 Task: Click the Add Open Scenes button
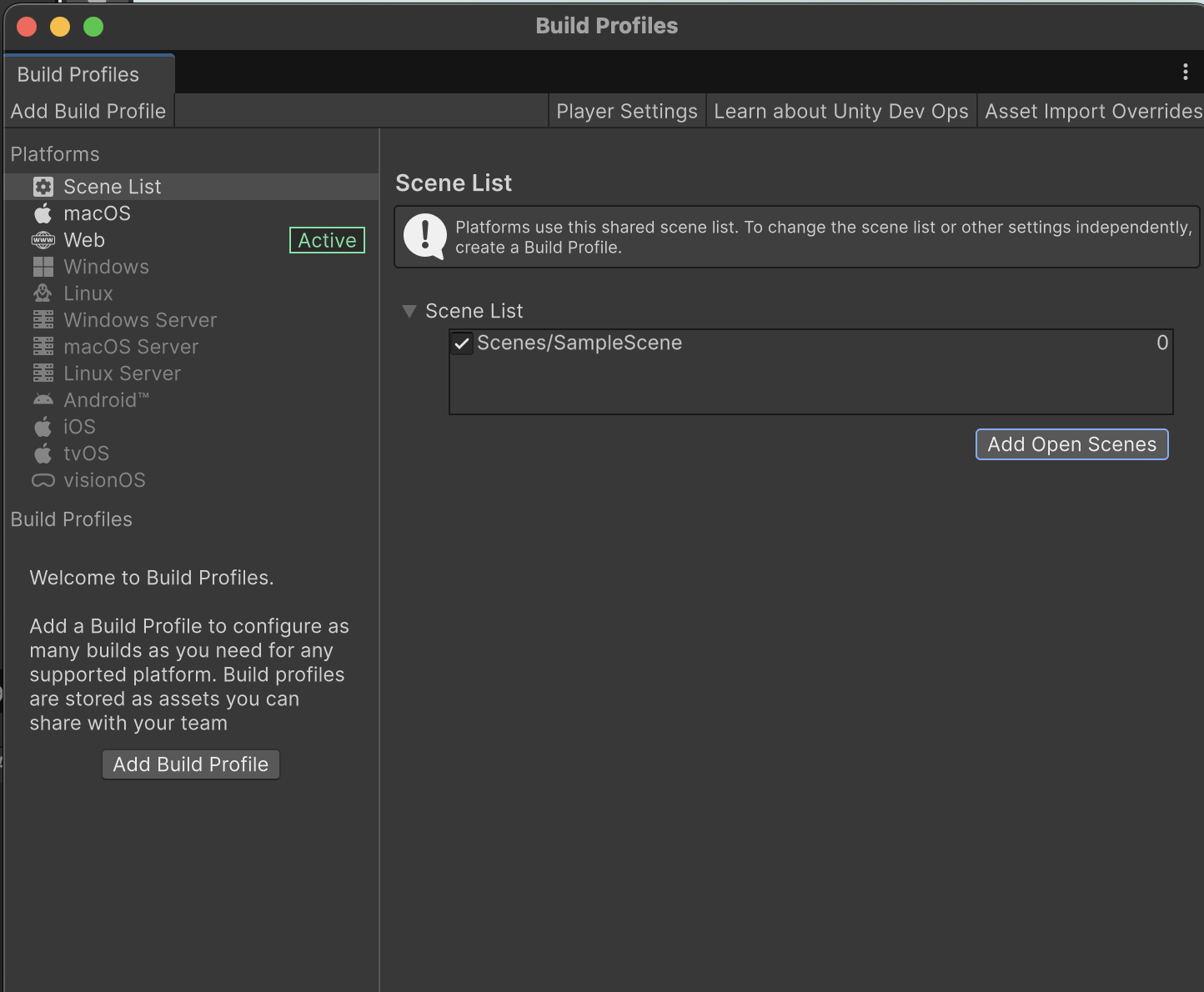coord(1072,444)
